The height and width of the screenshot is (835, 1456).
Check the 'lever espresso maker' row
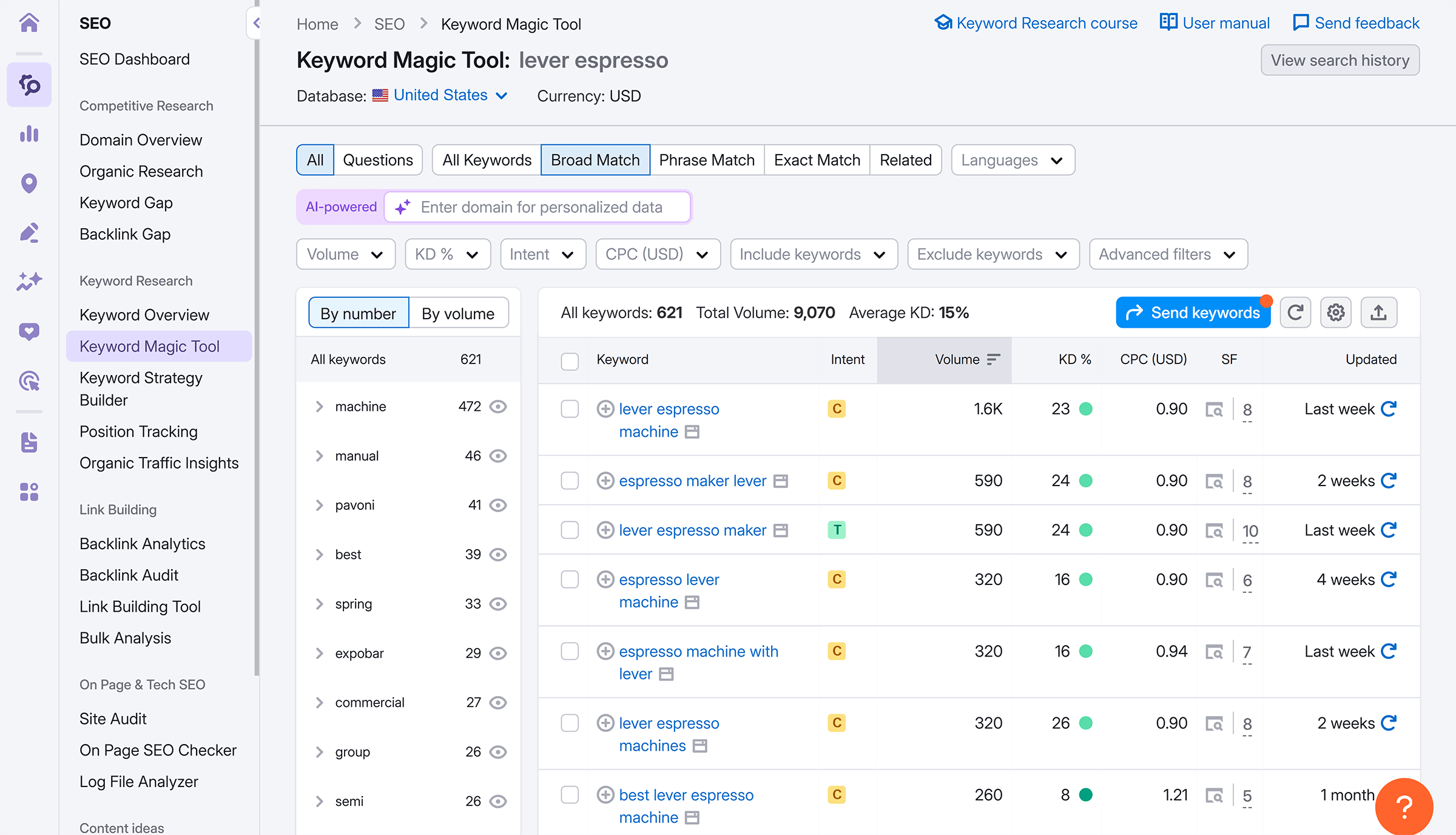[570, 530]
